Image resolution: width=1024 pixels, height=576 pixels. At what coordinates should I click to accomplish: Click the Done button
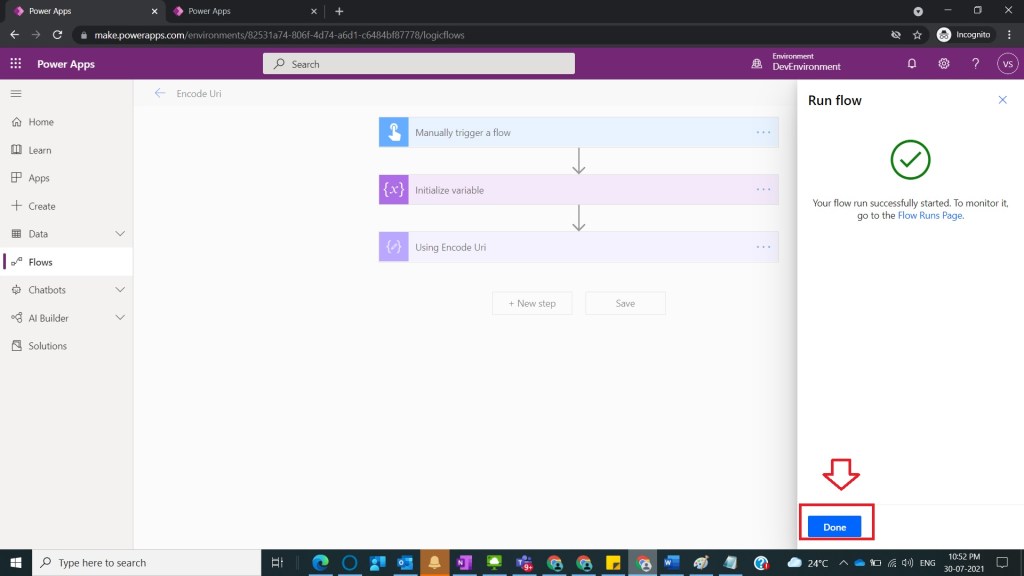[x=834, y=527]
